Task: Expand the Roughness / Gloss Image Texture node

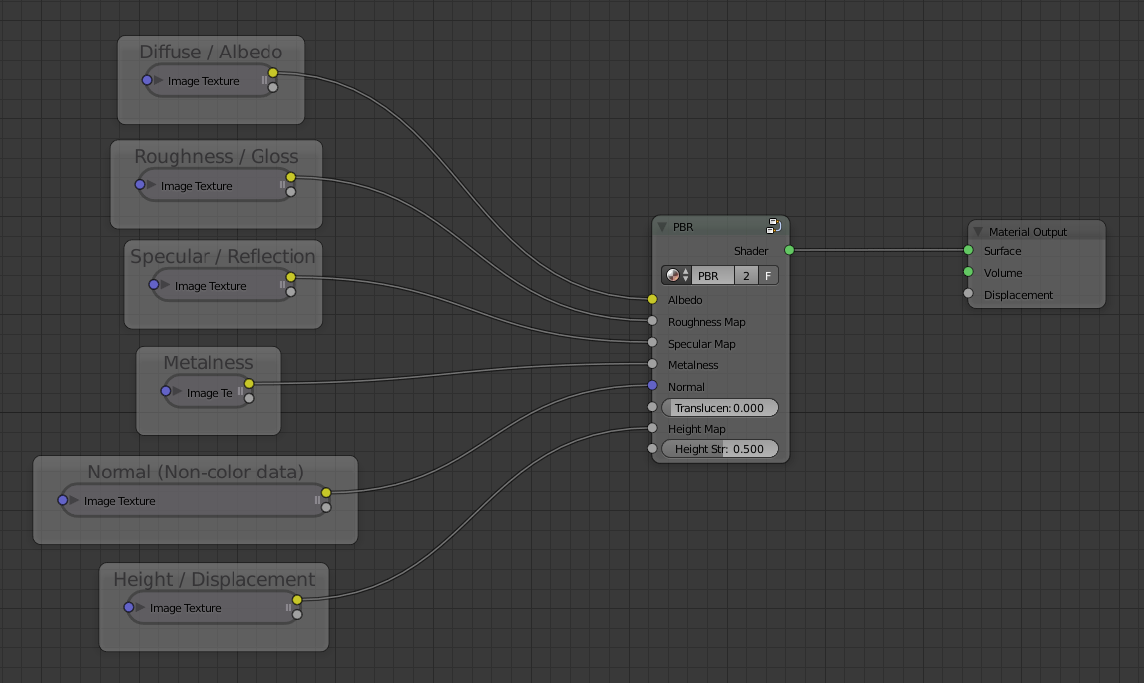Action: coord(151,185)
